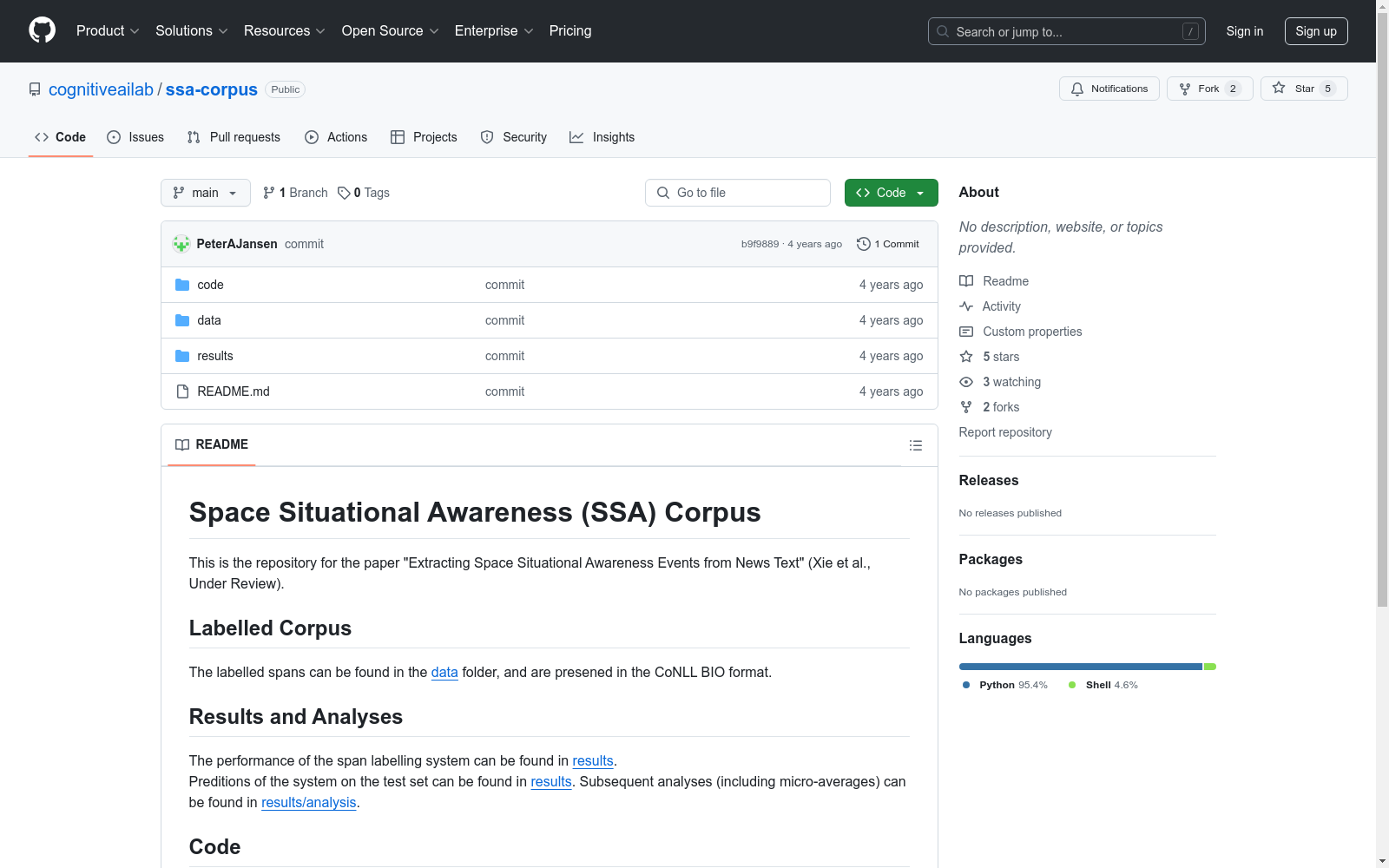The height and width of the screenshot is (868, 1389).
Task: Click the Custom properties note icon
Action: pos(966,332)
